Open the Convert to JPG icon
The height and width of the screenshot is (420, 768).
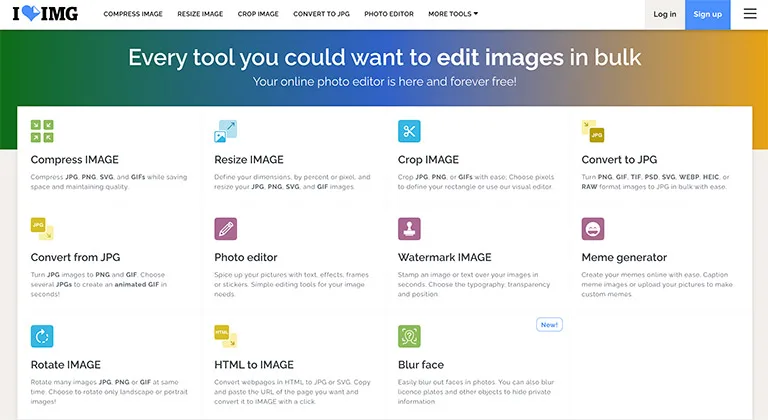coord(593,131)
